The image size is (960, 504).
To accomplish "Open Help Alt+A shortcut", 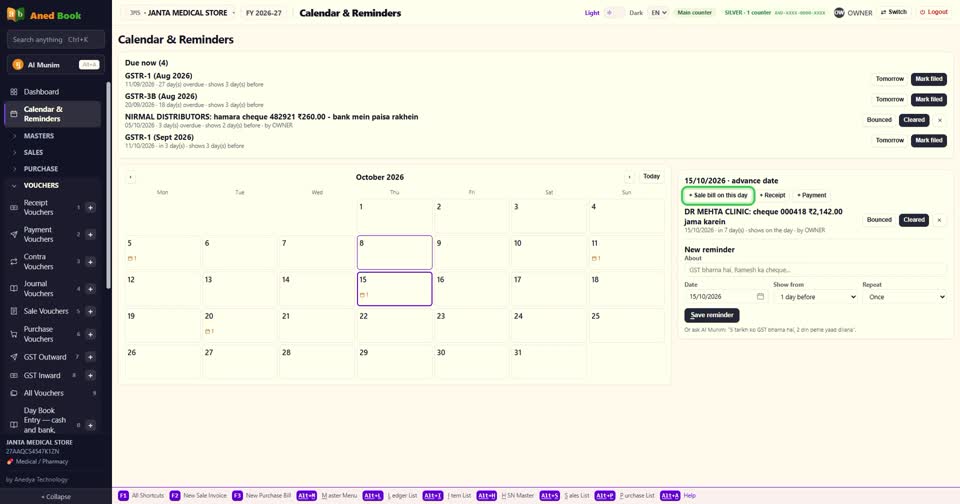I will pos(678,495).
